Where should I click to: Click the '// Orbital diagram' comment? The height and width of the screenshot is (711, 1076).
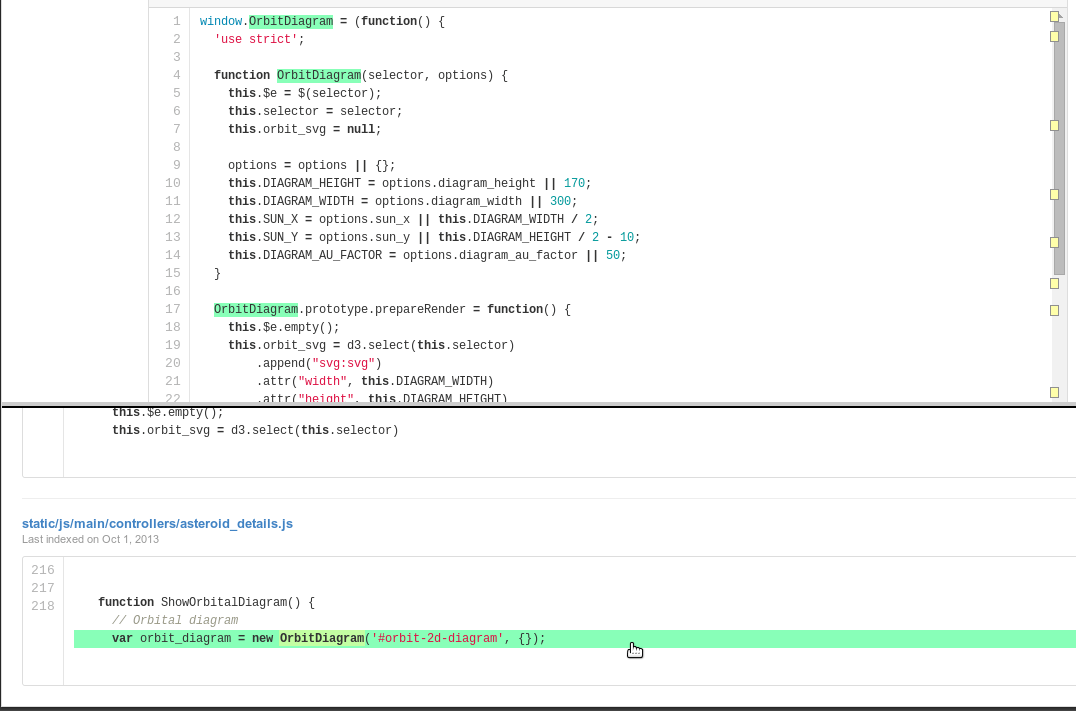point(175,620)
